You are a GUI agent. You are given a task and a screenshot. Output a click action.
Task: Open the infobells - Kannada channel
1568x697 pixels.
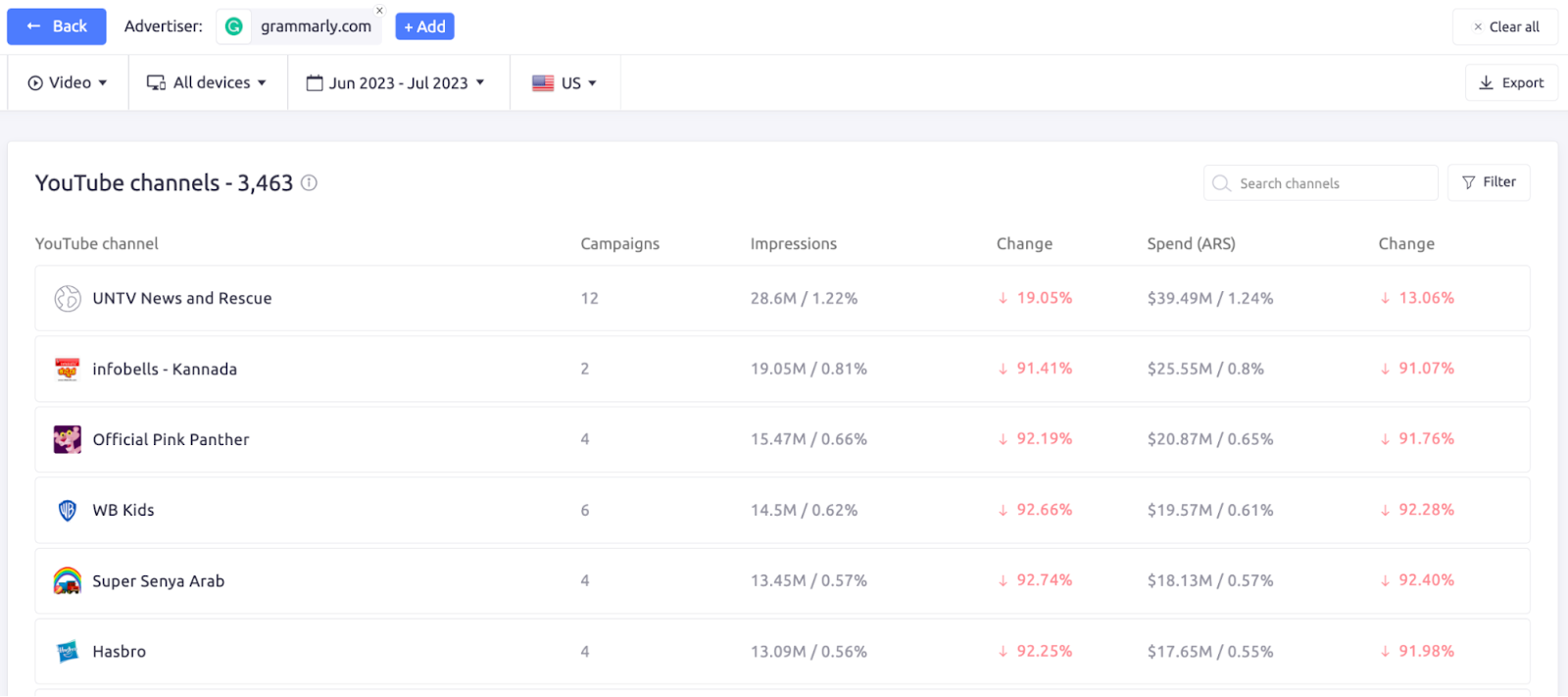(165, 369)
